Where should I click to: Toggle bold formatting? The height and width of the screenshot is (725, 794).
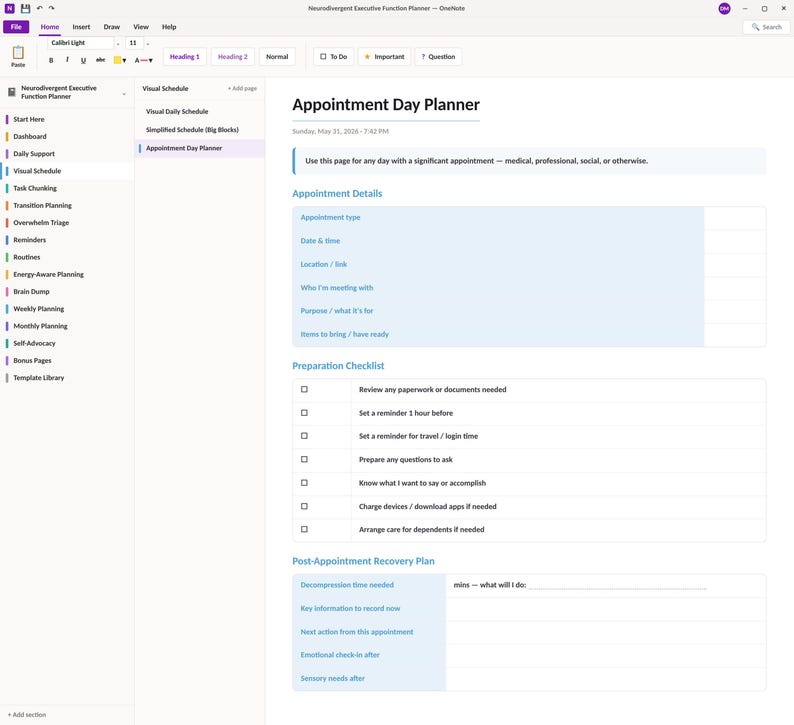coord(51,60)
